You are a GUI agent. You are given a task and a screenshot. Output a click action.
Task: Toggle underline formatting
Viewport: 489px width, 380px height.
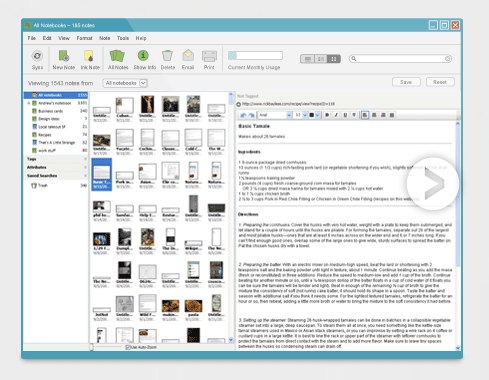pyautogui.click(x=345, y=115)
